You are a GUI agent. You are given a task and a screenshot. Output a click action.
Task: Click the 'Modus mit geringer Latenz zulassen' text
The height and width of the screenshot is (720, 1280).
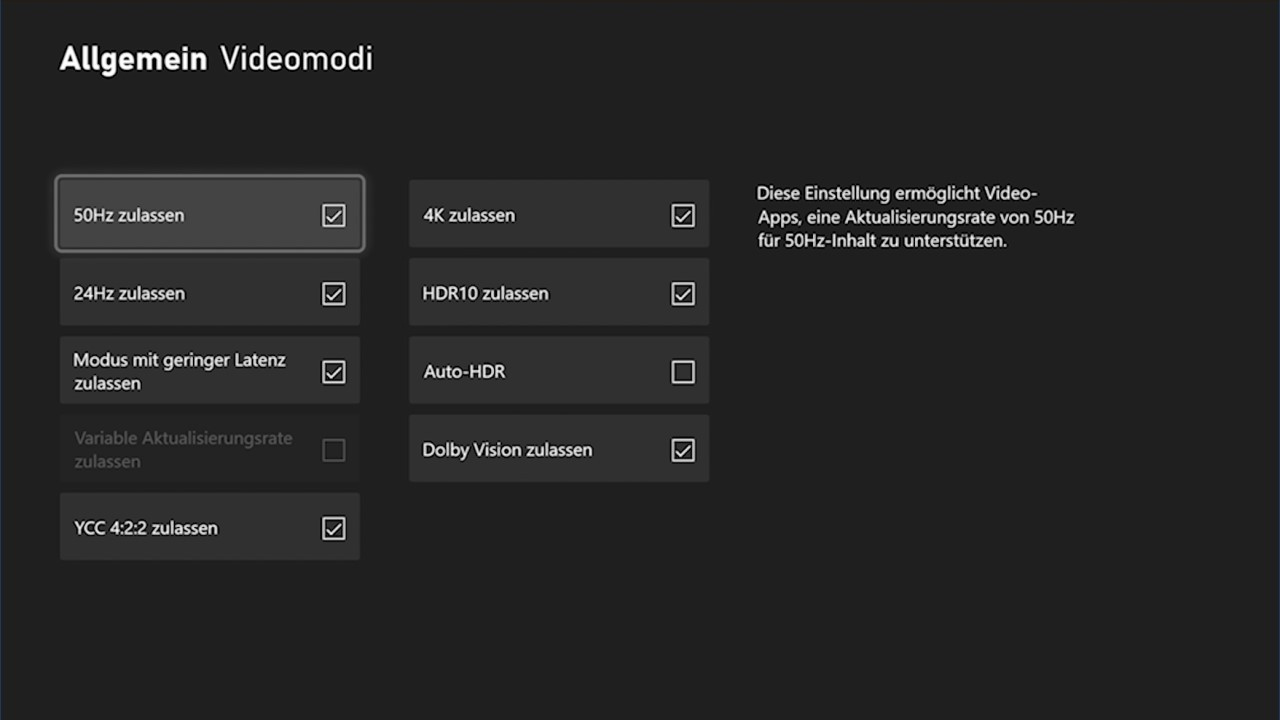click(x=179, y=371)
